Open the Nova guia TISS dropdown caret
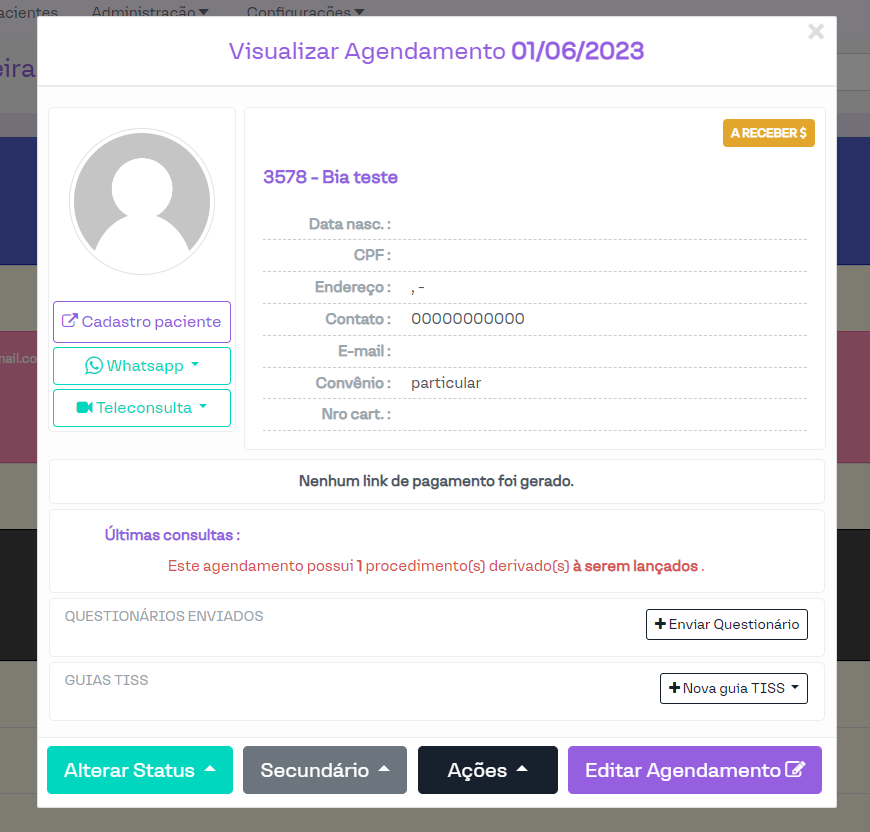 [795, 688]
